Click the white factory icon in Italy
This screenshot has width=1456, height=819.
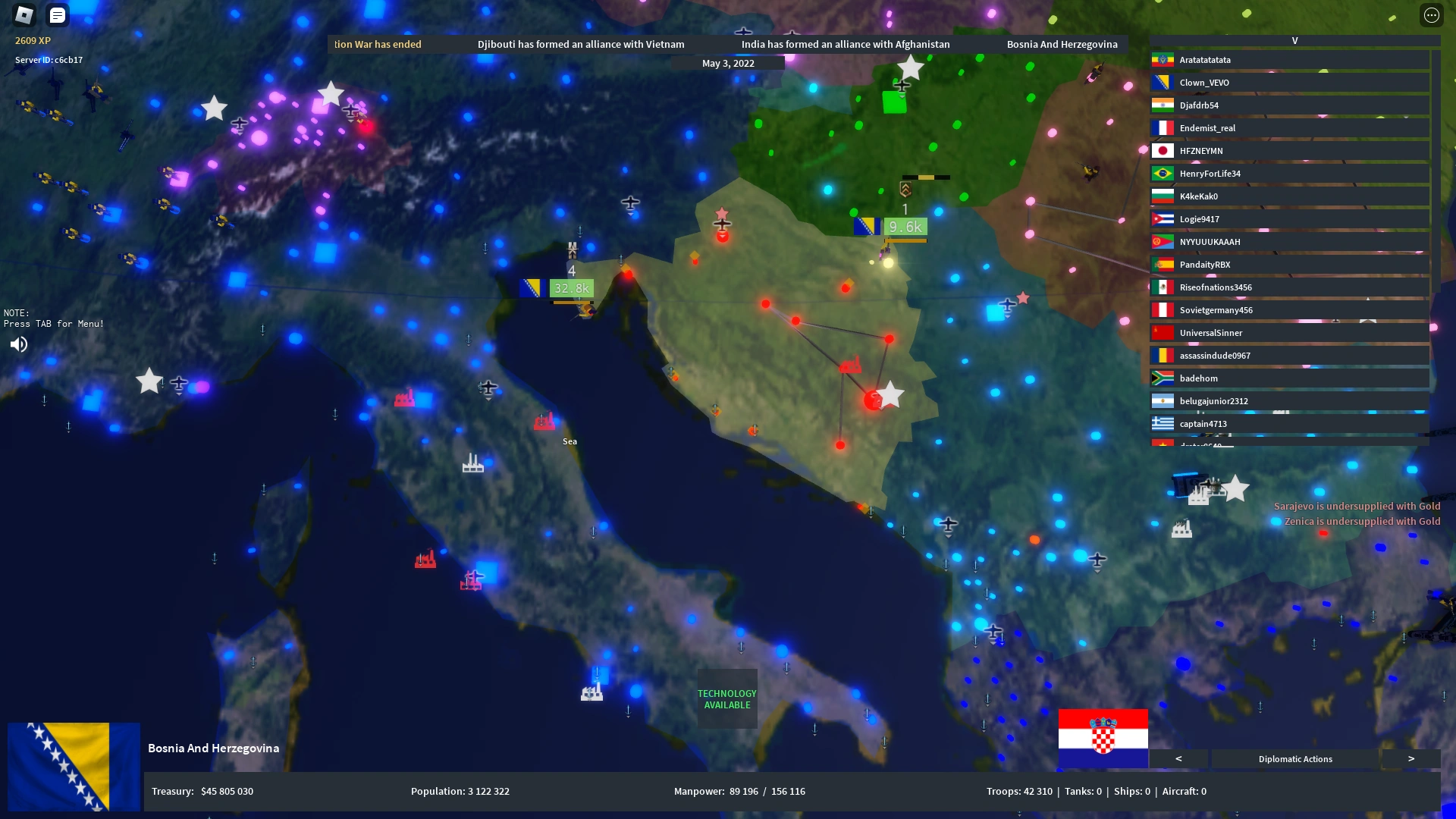472,463
